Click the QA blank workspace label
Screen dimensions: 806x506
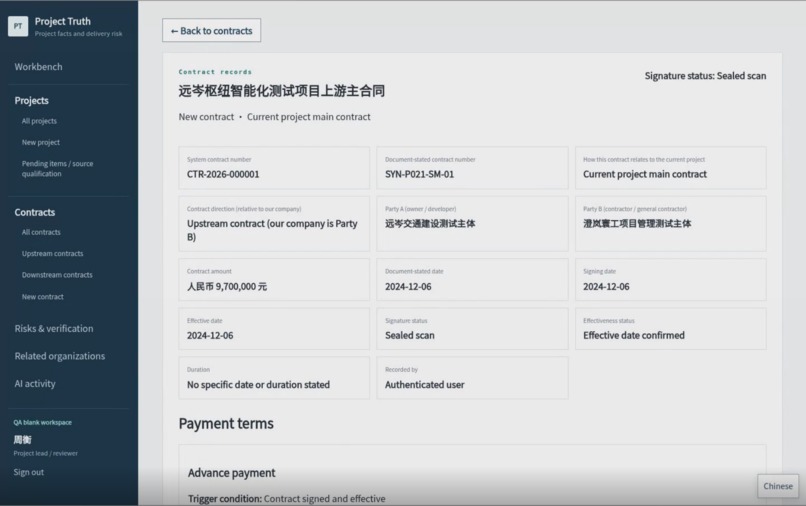[43, 422]
